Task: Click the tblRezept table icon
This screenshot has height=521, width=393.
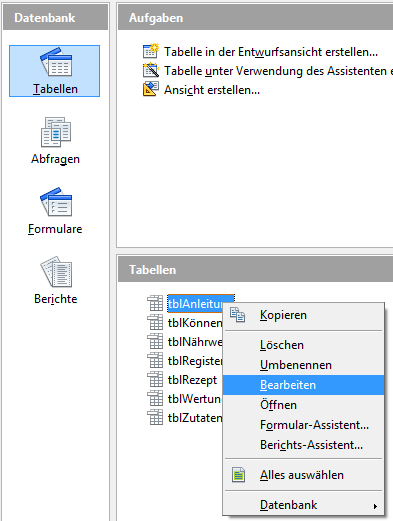Action: tap(155, 380)
